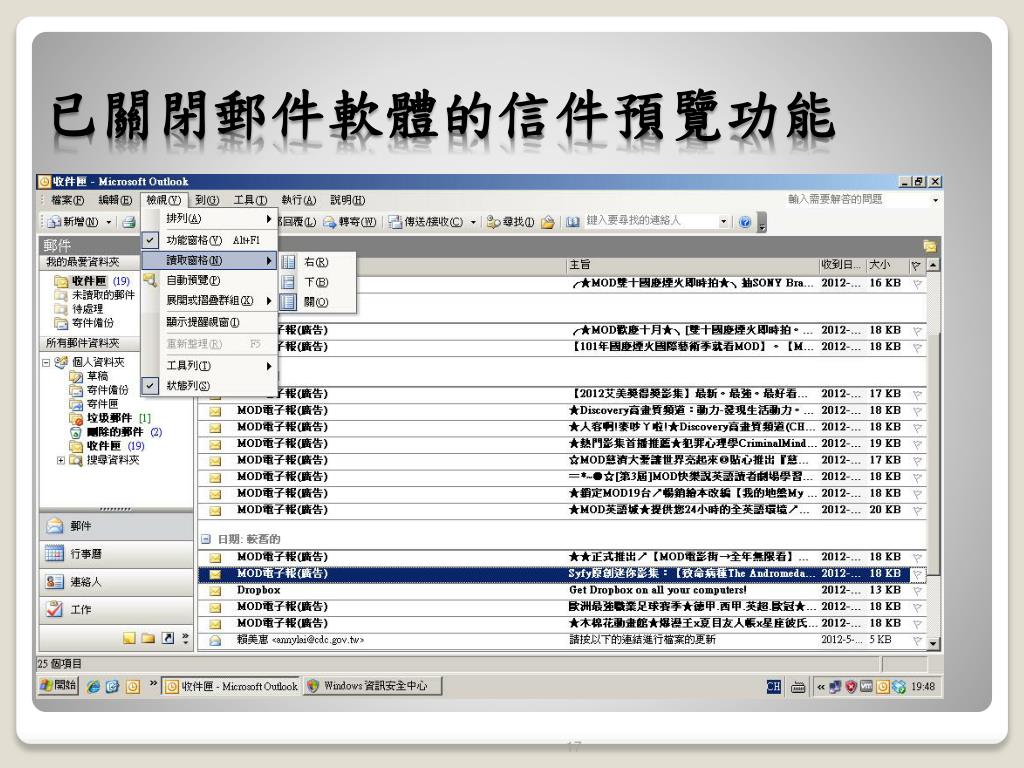Select 草稿 drafts folder
Screen dimensions: 1024x768
(x=89, y=376)
